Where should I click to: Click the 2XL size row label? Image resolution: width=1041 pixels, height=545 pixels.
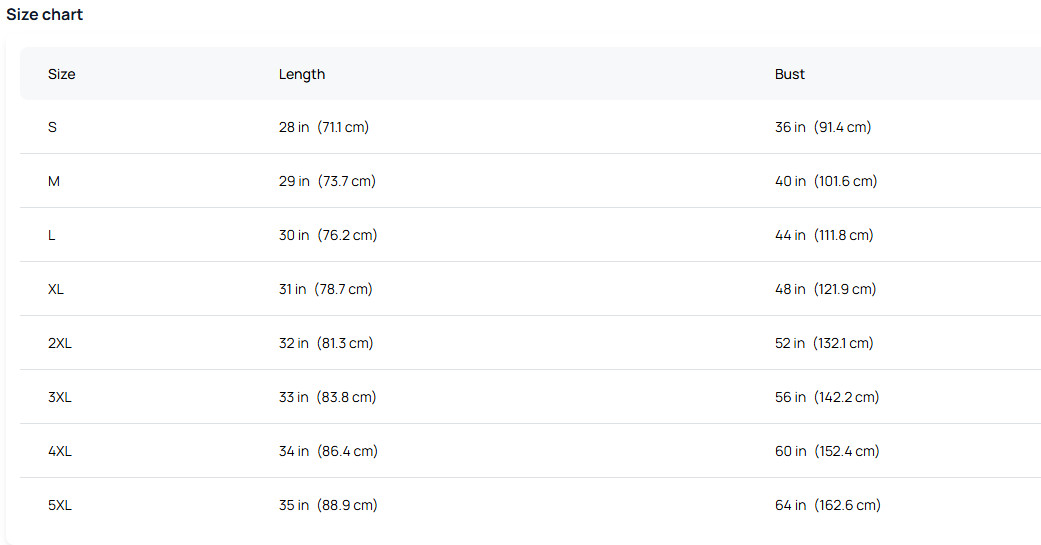point(60,344)
